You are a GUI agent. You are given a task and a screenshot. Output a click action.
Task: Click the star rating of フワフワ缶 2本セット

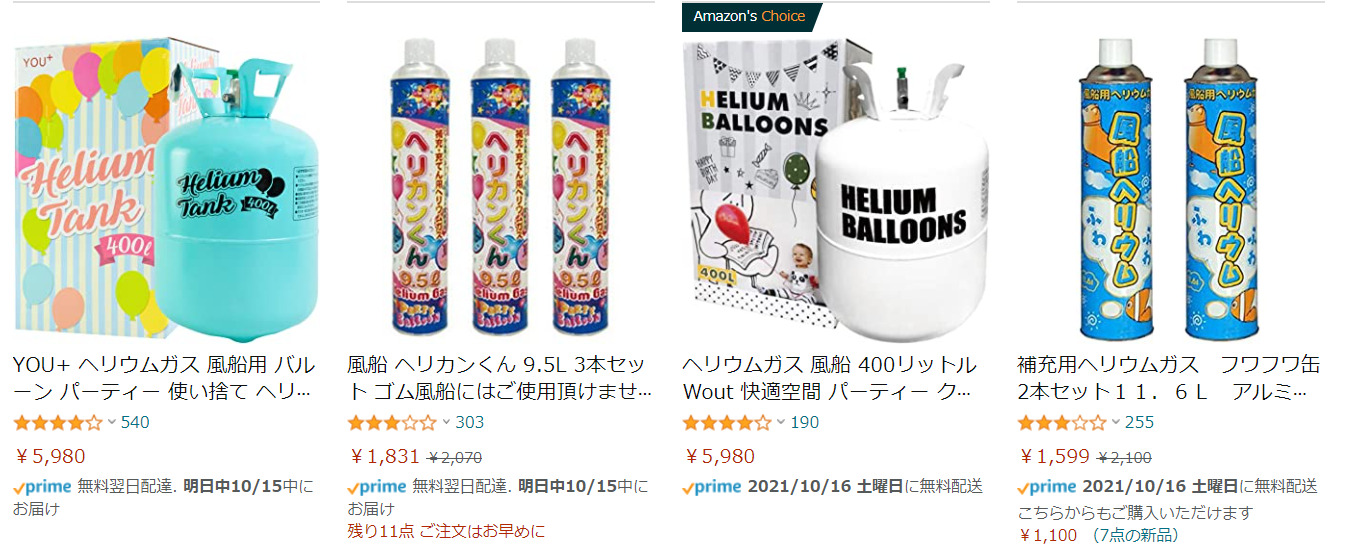tap(1062, 422)
